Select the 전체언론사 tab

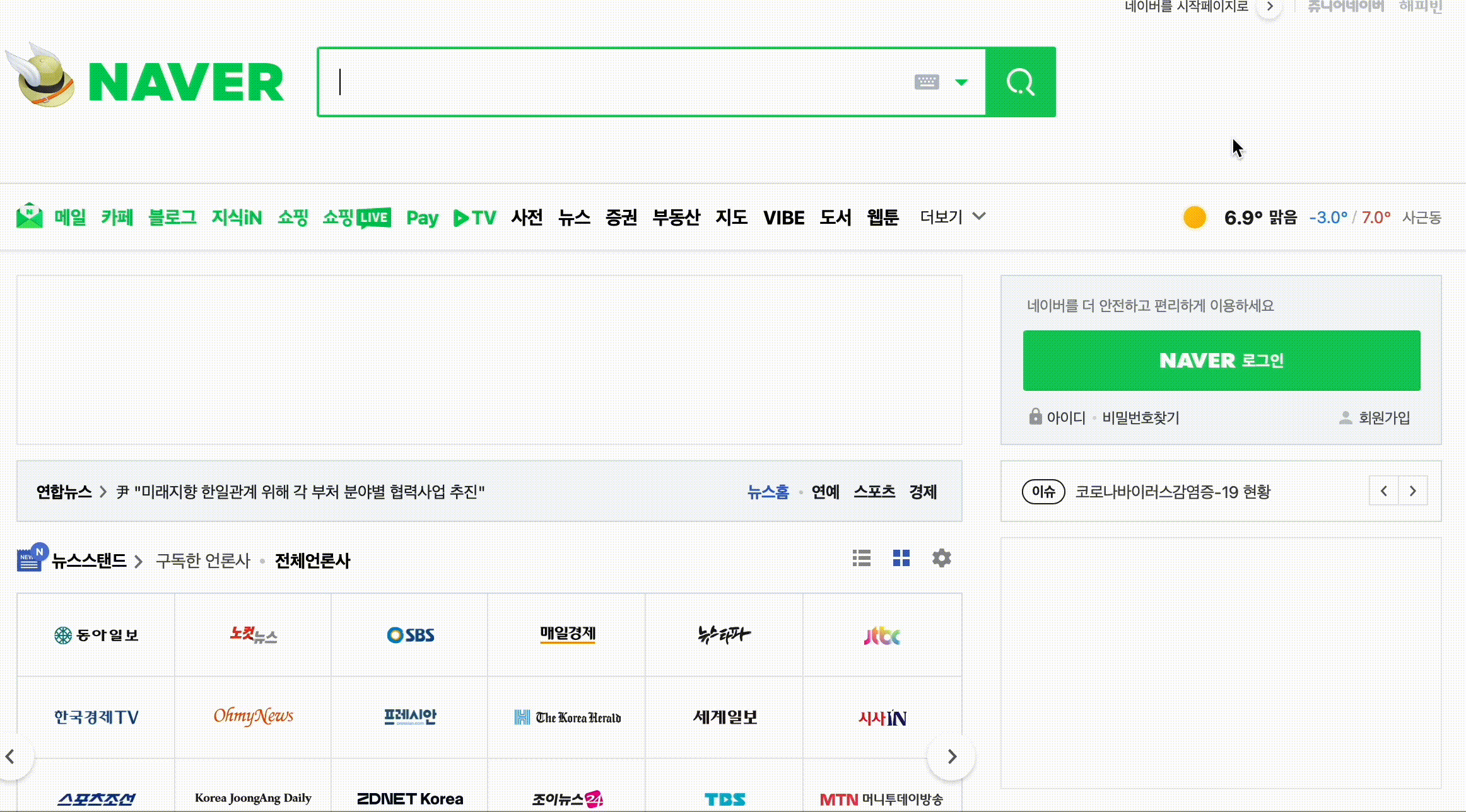(x=312, y=560)
